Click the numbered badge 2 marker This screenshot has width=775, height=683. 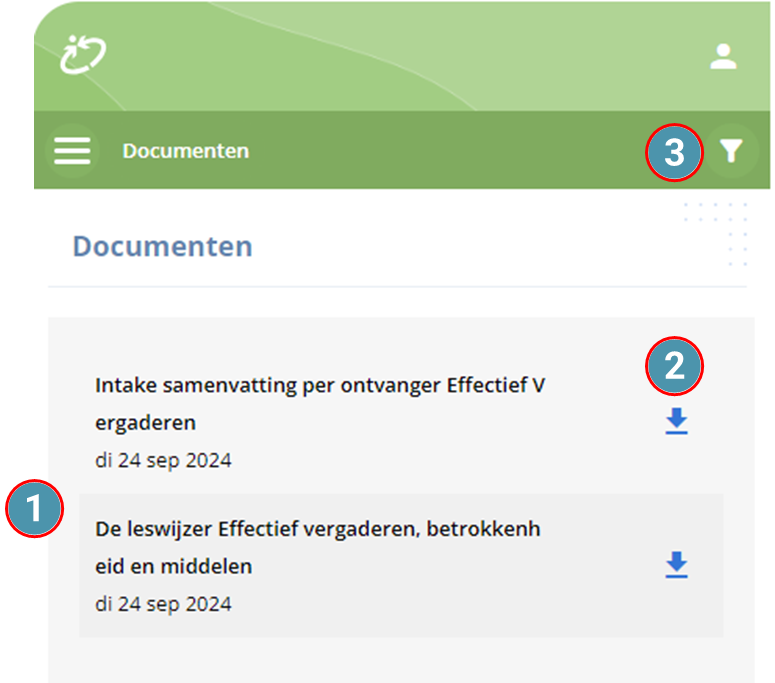pos(674,366)
